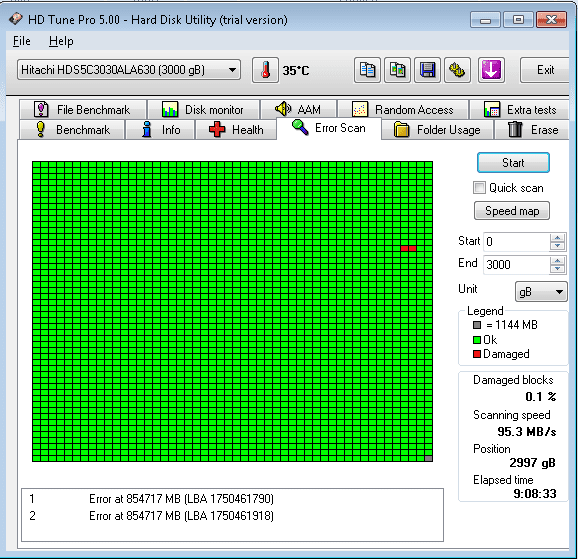The image size is (578, 559).
Task: Click the red Damaged legend swatch
Action: pyautogui.click(x=477, y=354)
